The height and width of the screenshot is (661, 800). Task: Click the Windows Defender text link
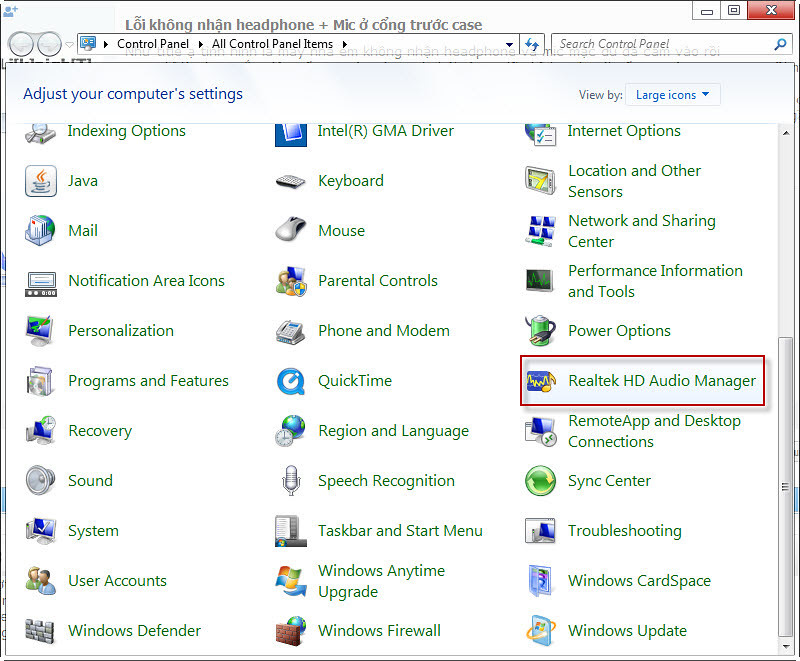click(135, 631)
